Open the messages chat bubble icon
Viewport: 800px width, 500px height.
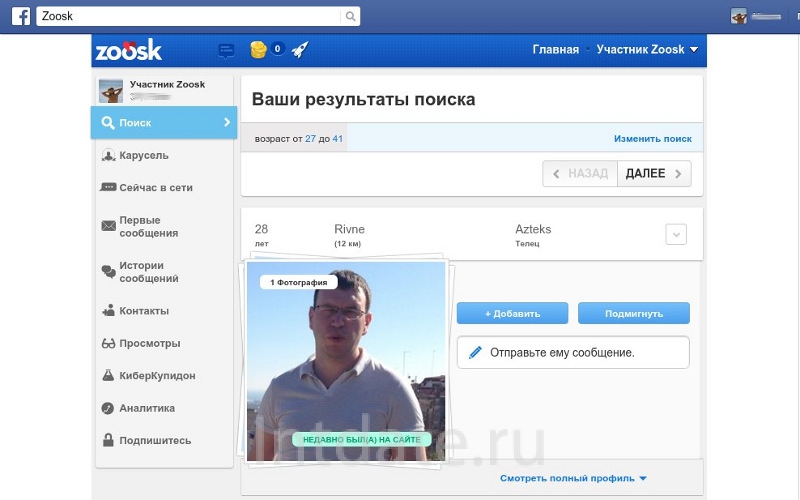[226, 51]
